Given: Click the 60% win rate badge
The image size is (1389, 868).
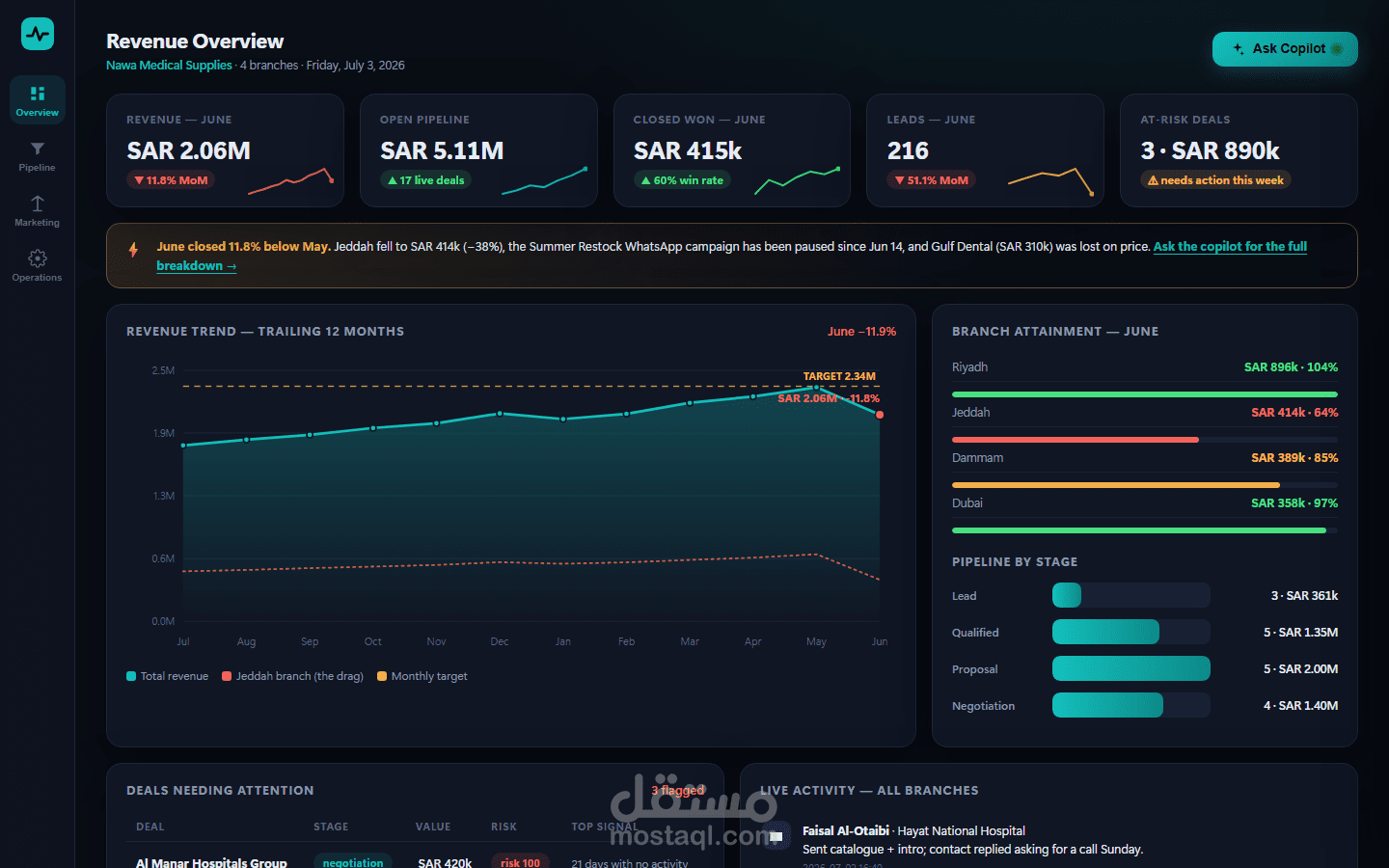Looking at the screenshot, I should pos(682,180).
